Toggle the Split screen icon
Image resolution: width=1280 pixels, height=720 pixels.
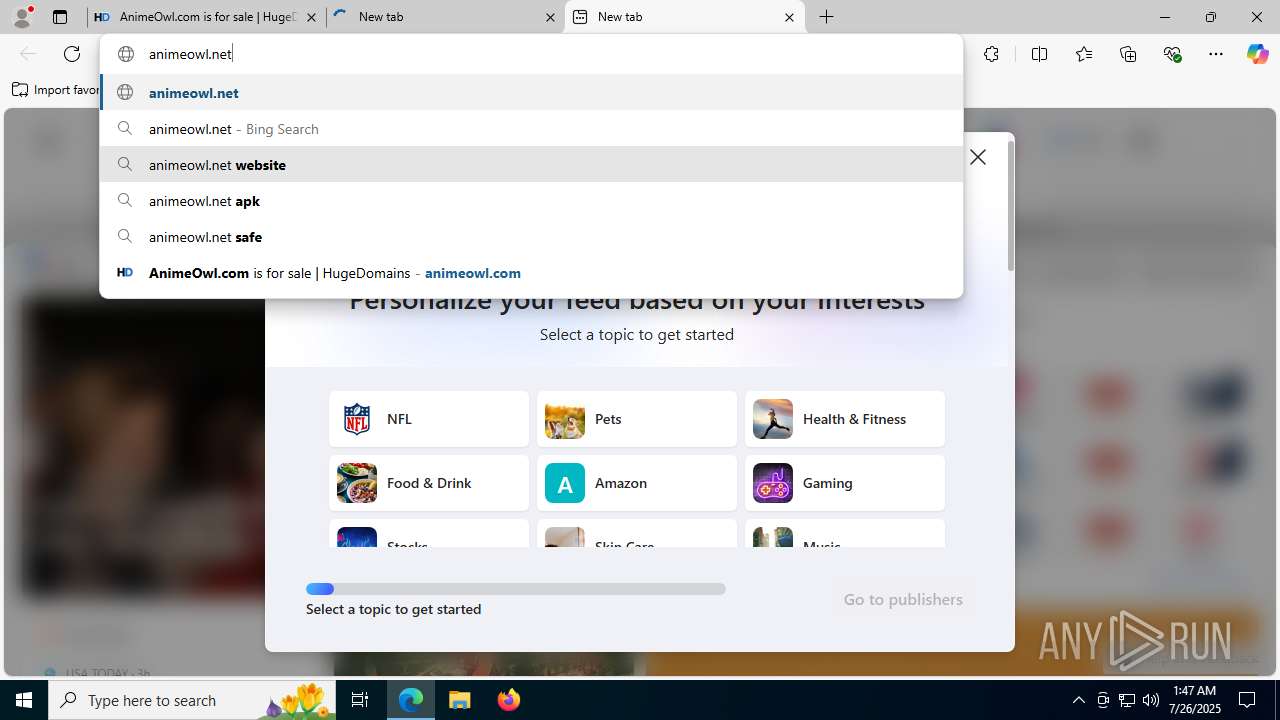point(1039,54)
